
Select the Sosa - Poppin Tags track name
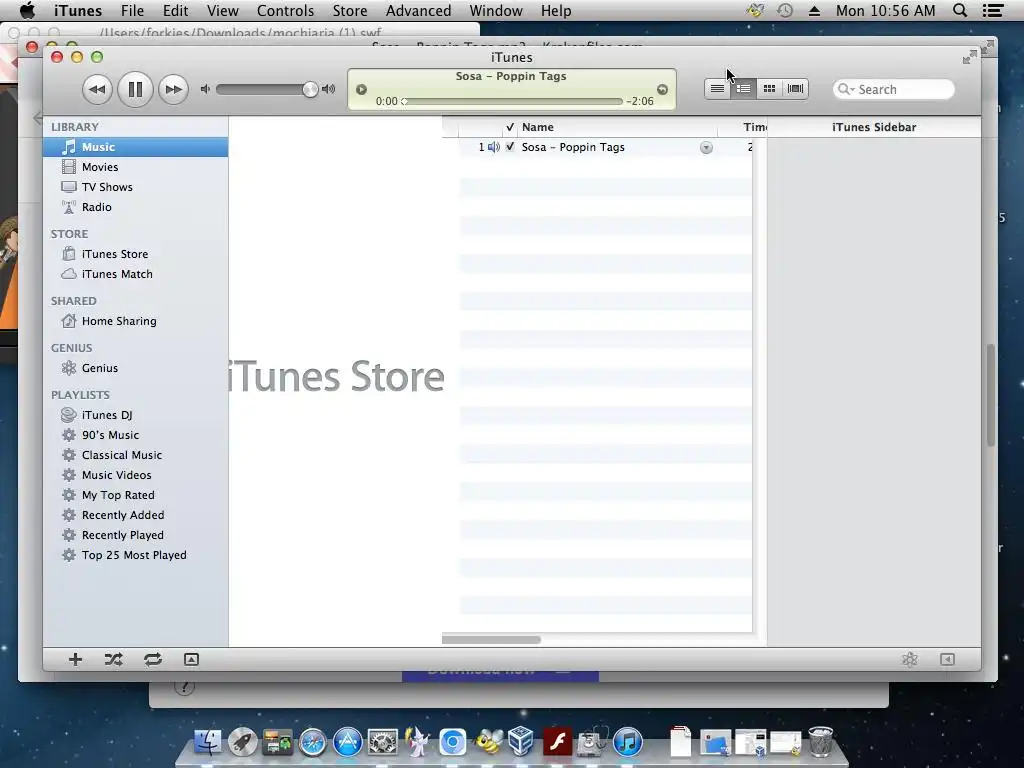pyautogui.click(x=573, y=147)
